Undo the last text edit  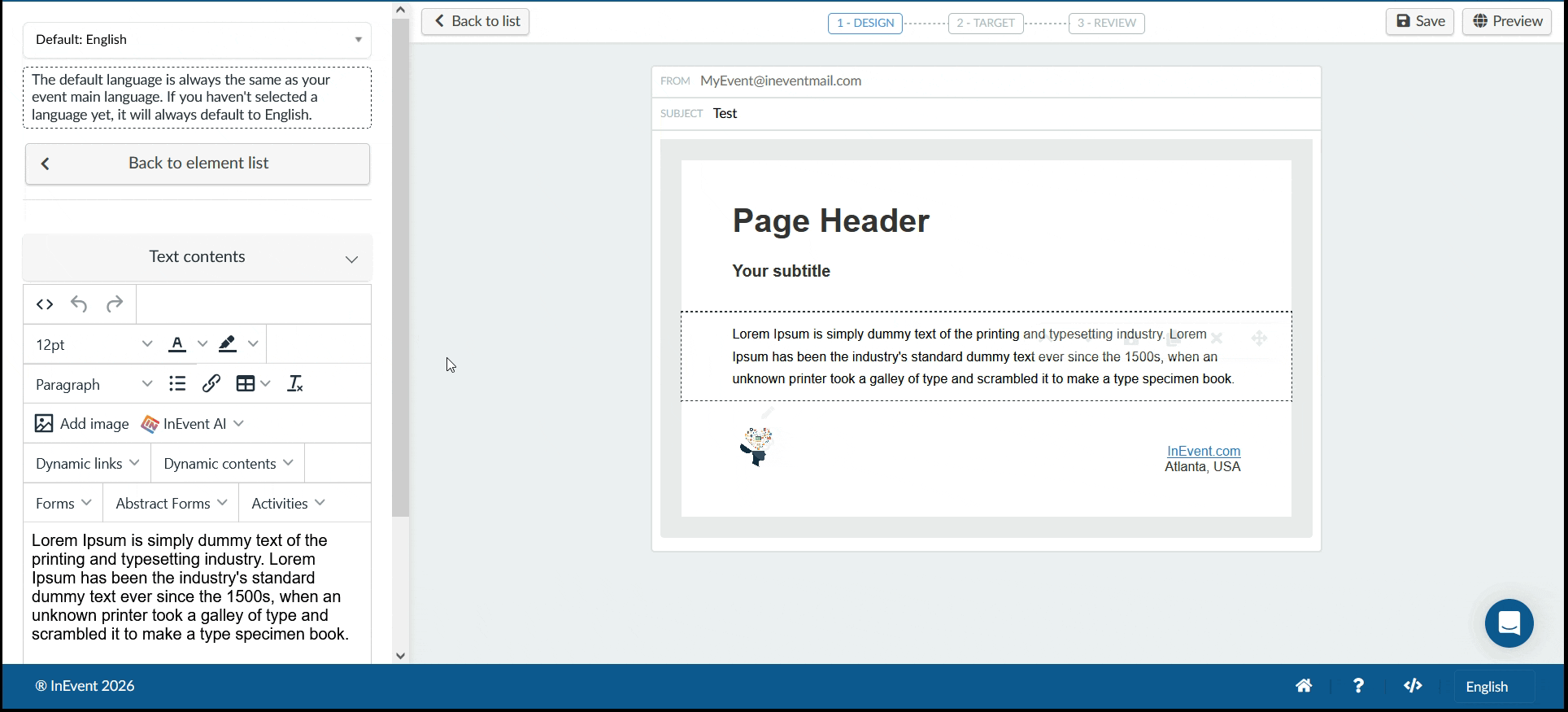point(79,304)
